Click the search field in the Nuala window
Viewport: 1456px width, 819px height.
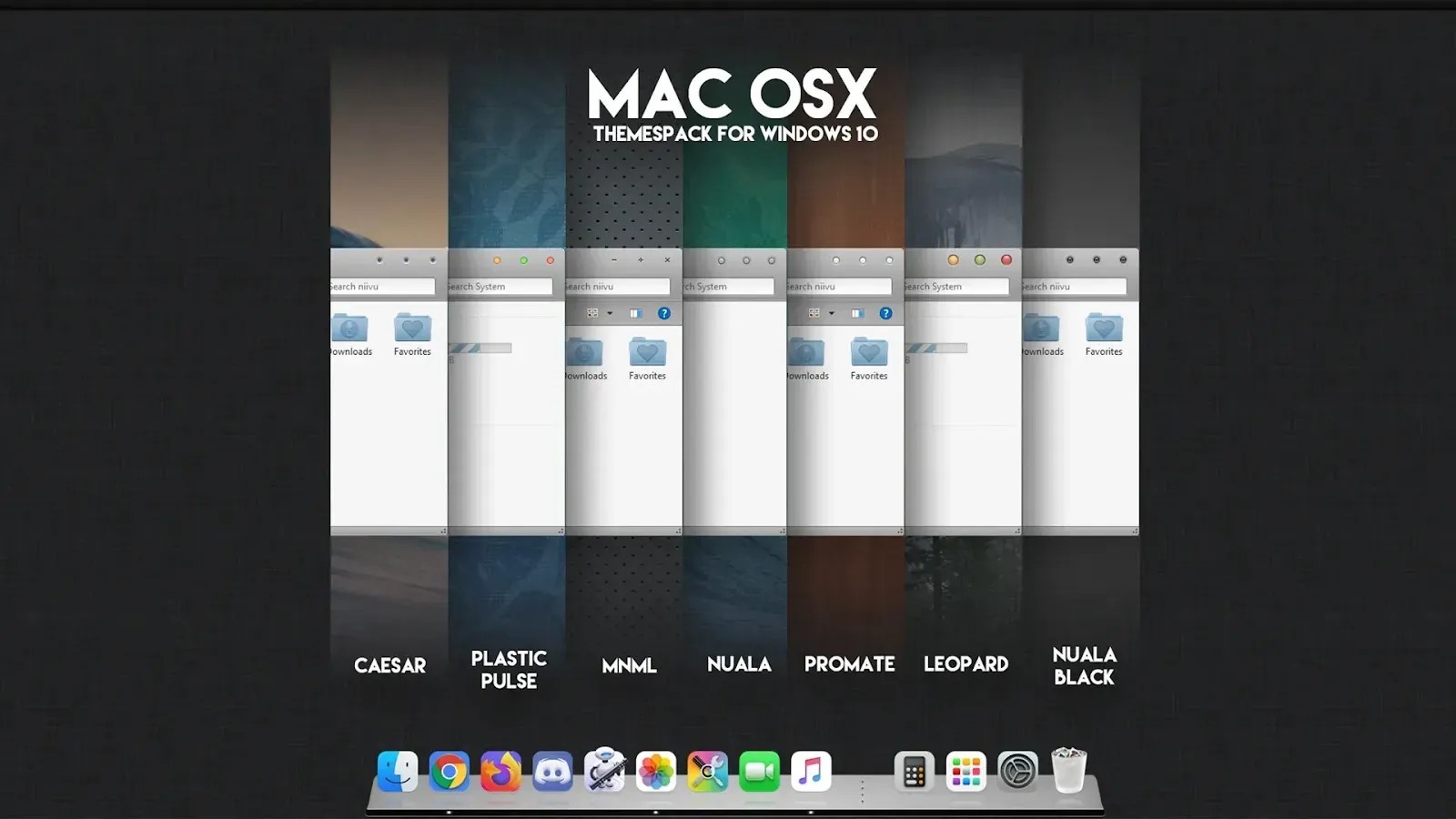(729, 287)
